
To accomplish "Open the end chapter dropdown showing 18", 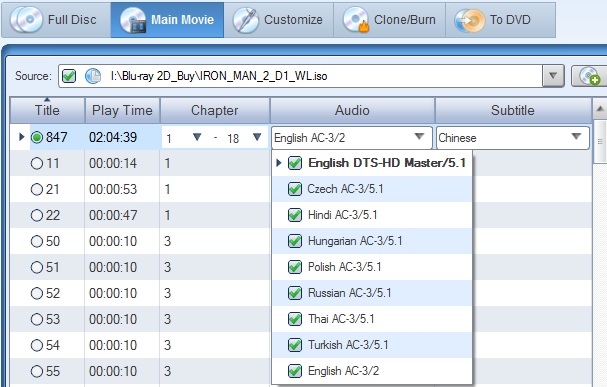I will (x=257, y=137).
